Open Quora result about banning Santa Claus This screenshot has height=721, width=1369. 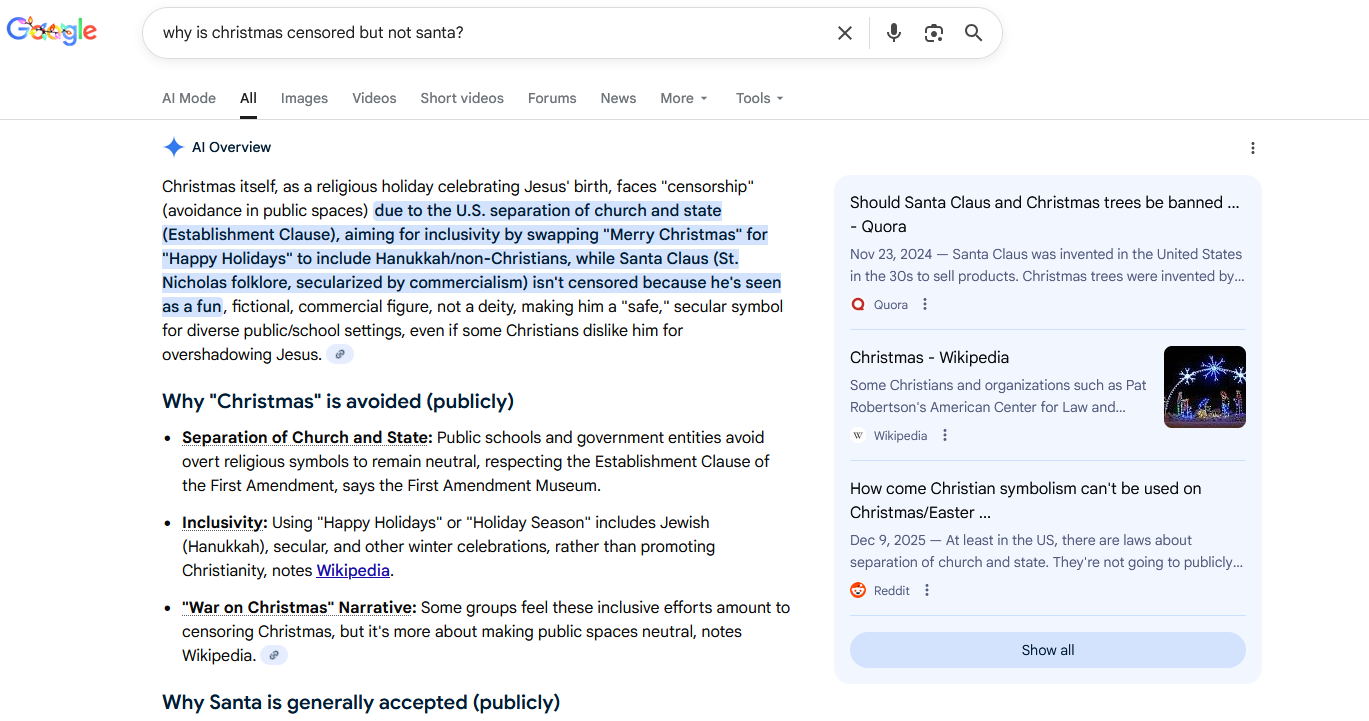point(1046,214)
